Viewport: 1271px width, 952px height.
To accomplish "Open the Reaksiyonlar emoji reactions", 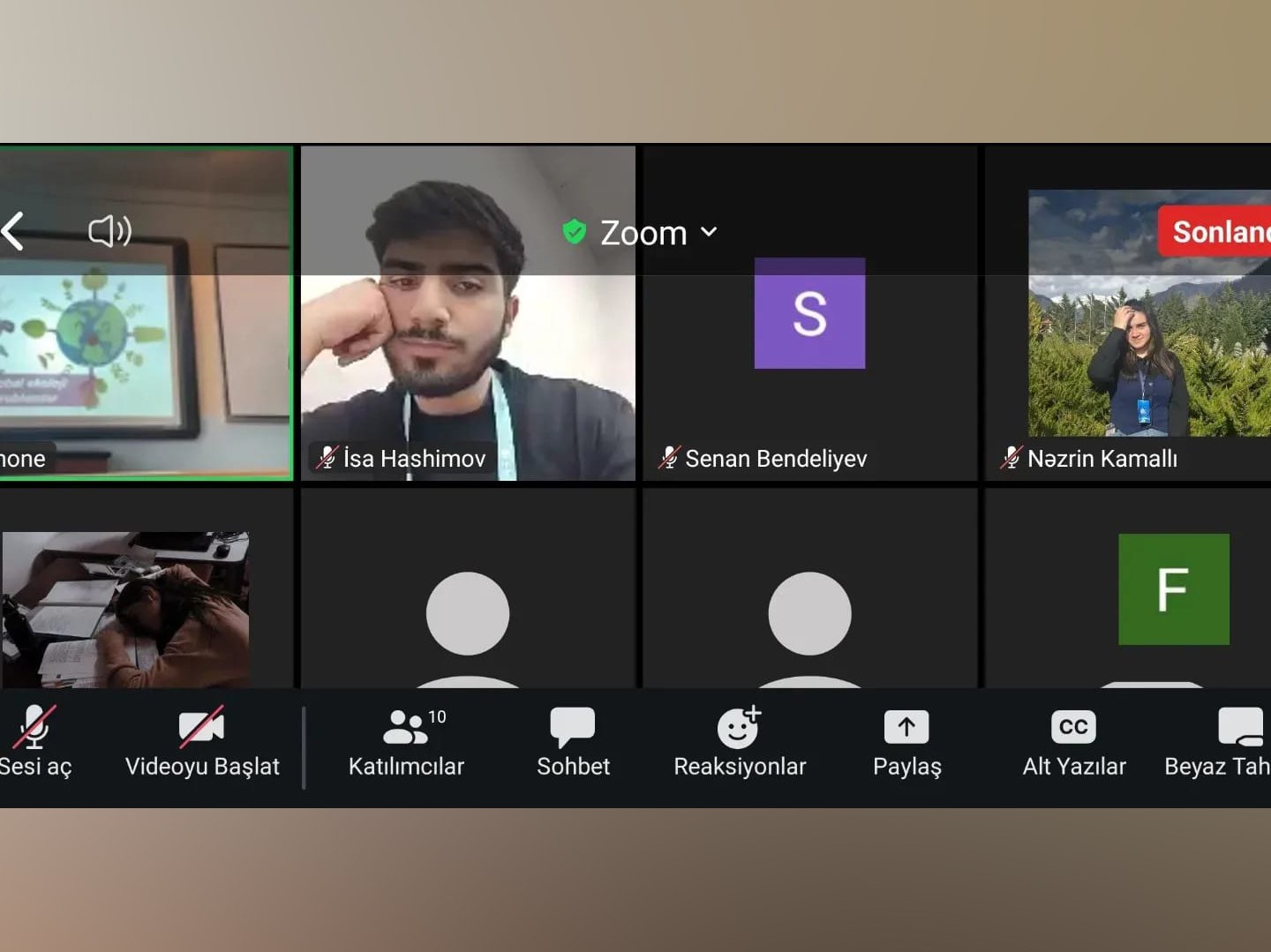I will click(740, 742).
